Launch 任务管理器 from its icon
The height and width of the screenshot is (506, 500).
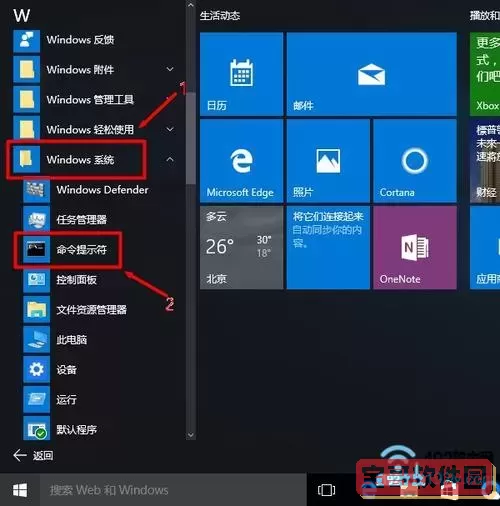tap(36, 219)
